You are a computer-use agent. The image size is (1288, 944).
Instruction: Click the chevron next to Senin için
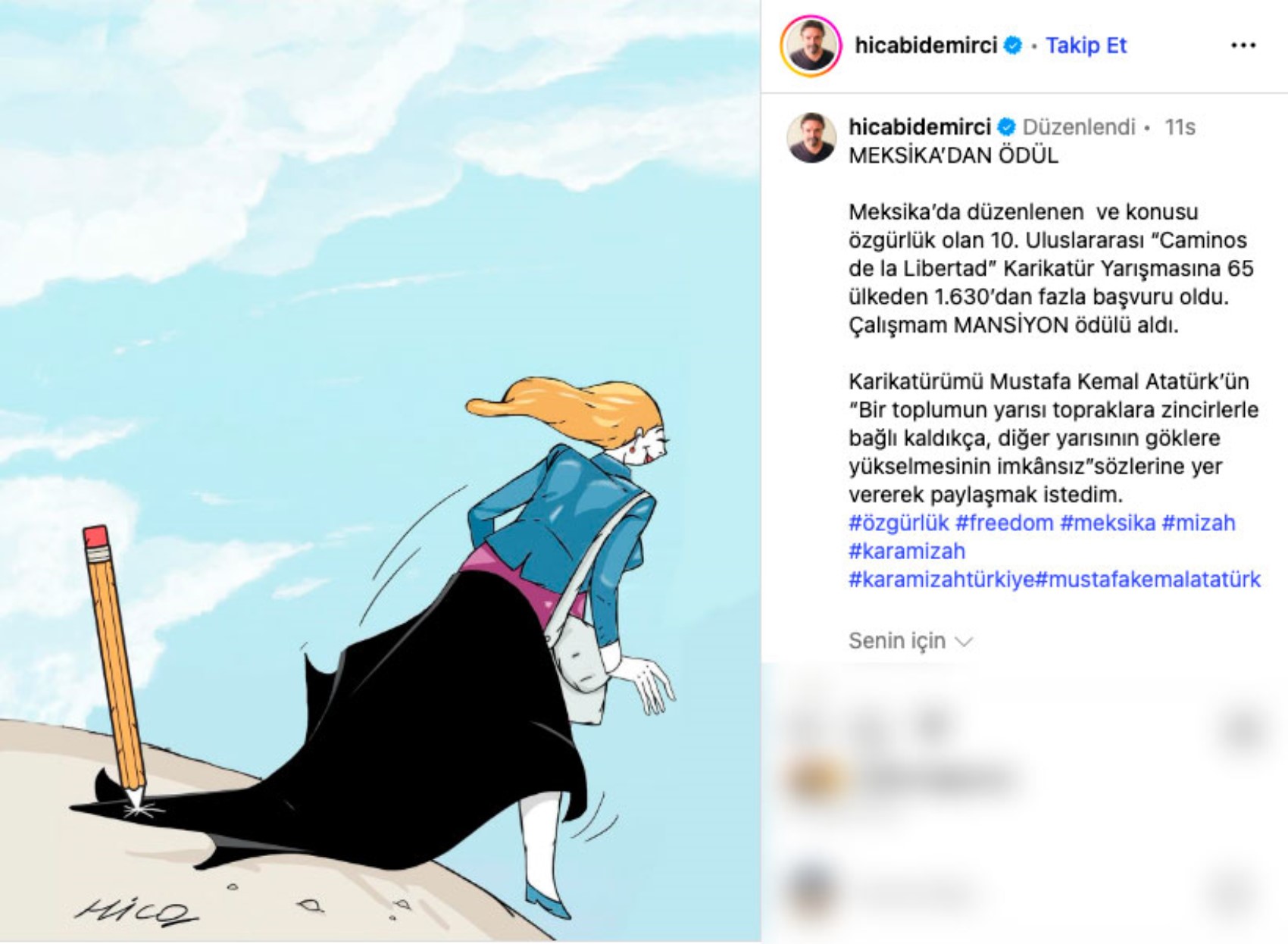coord(964,642)
